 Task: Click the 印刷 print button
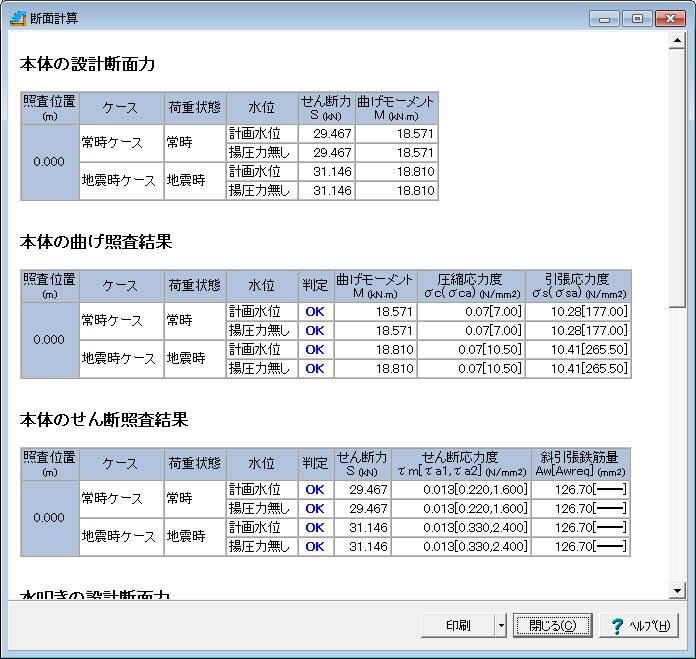[458, 625]
